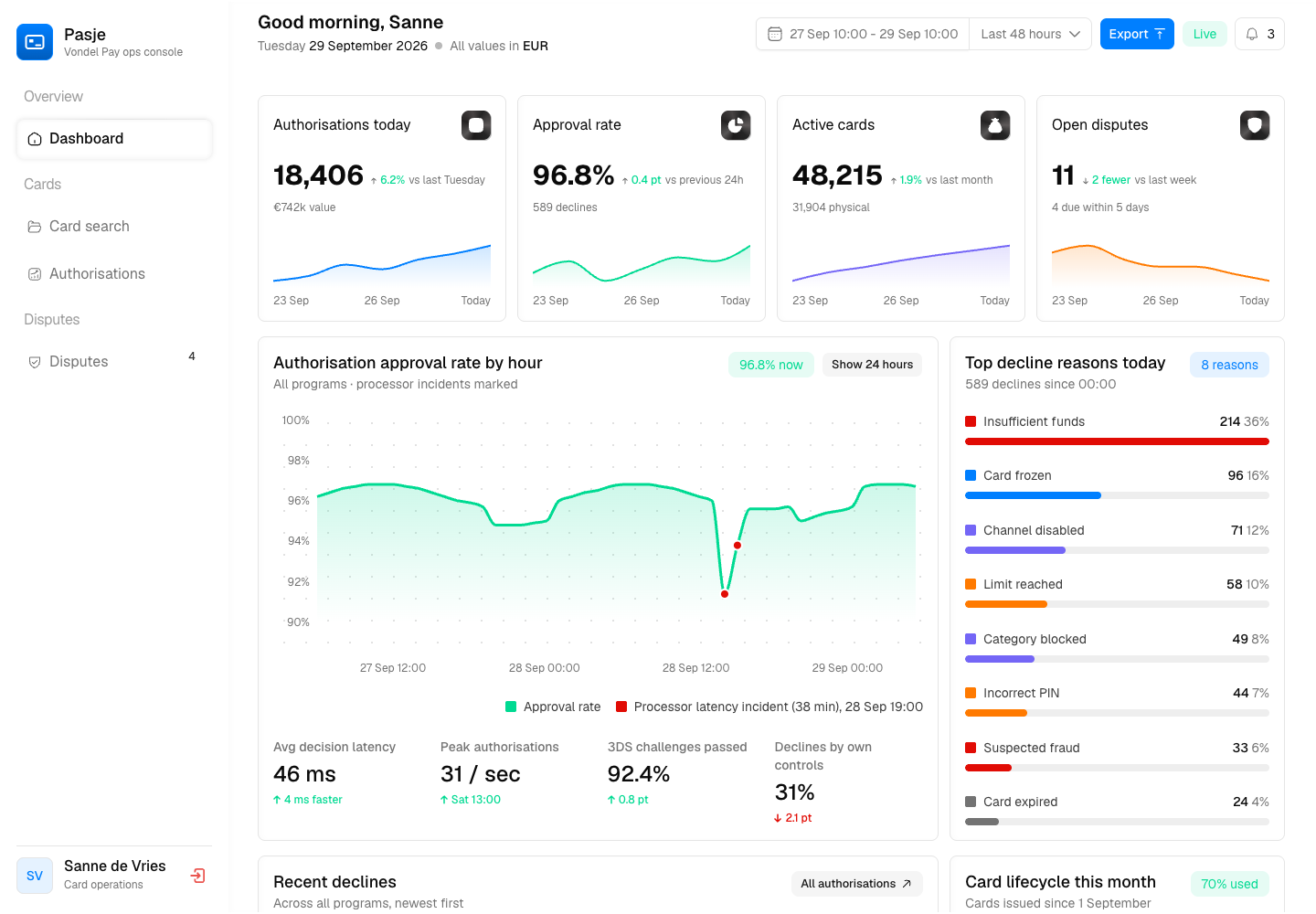Click the Active cards icon
The height and width of the screenshot is (914, 1316).
[995, 125]
